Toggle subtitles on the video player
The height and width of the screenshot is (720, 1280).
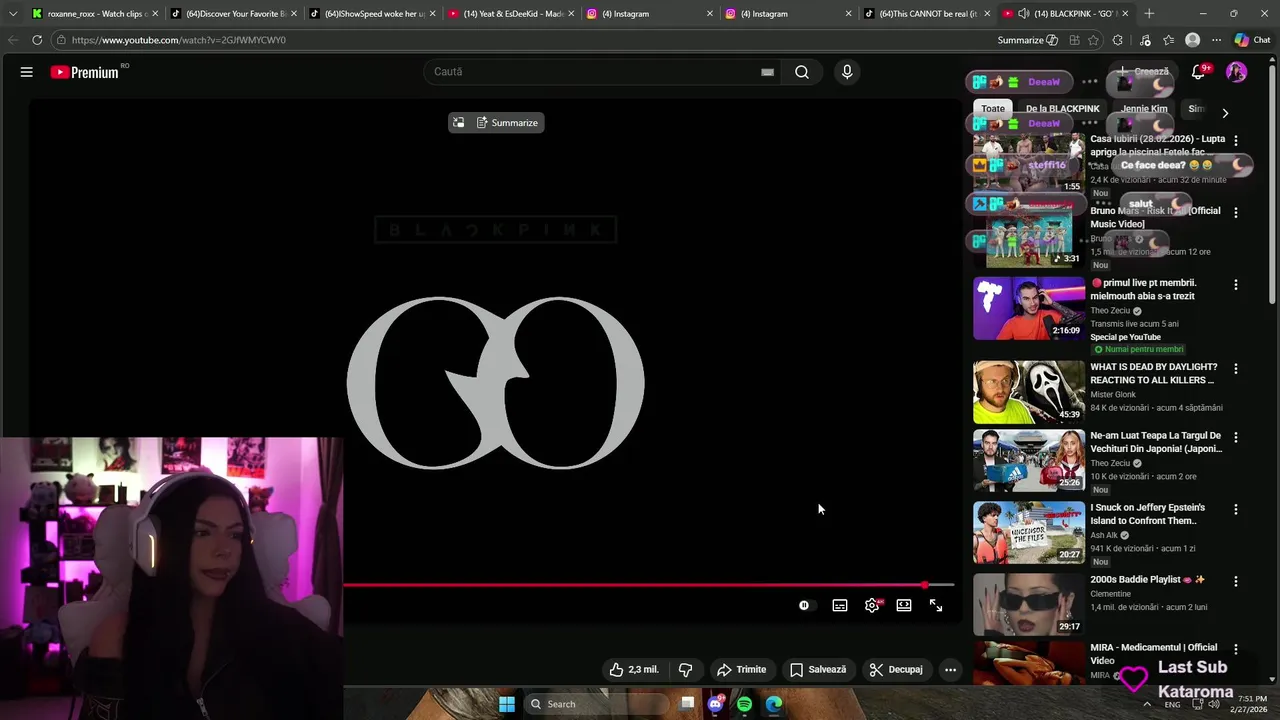pyautogui.click(x=840, y=605)
